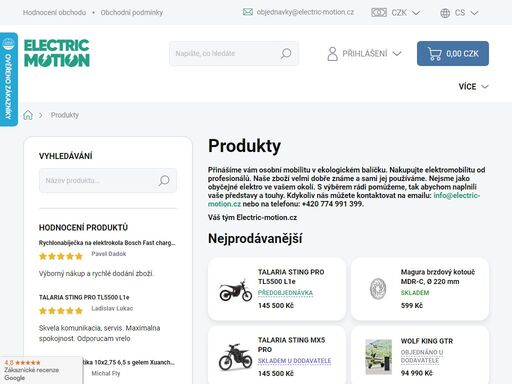Open the cart showing 0,00 CZK
The width and height of the screenshot is (512, 384).
pyautogui.click(x=453, y=53)
